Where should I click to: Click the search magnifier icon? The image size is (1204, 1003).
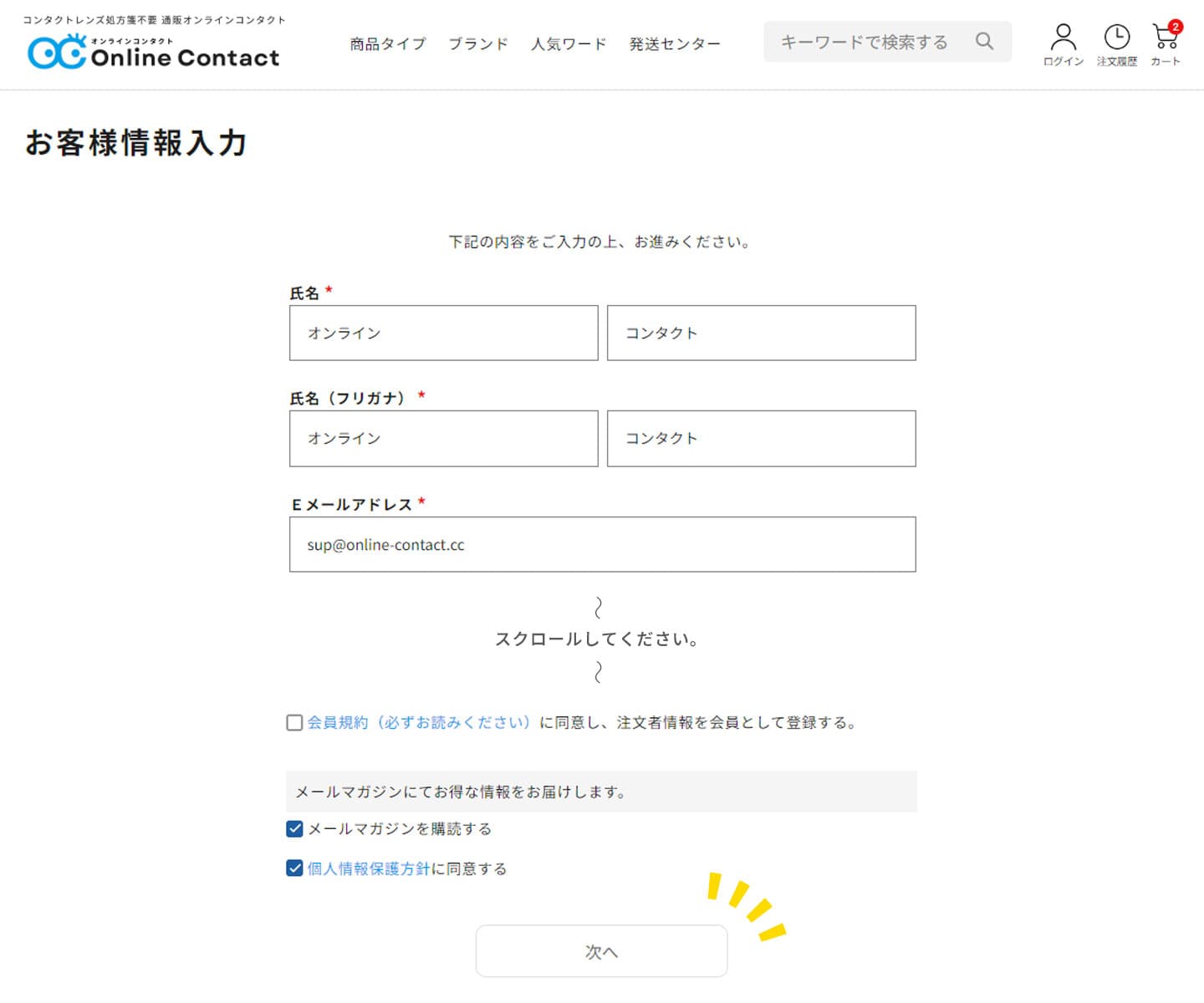984,41
